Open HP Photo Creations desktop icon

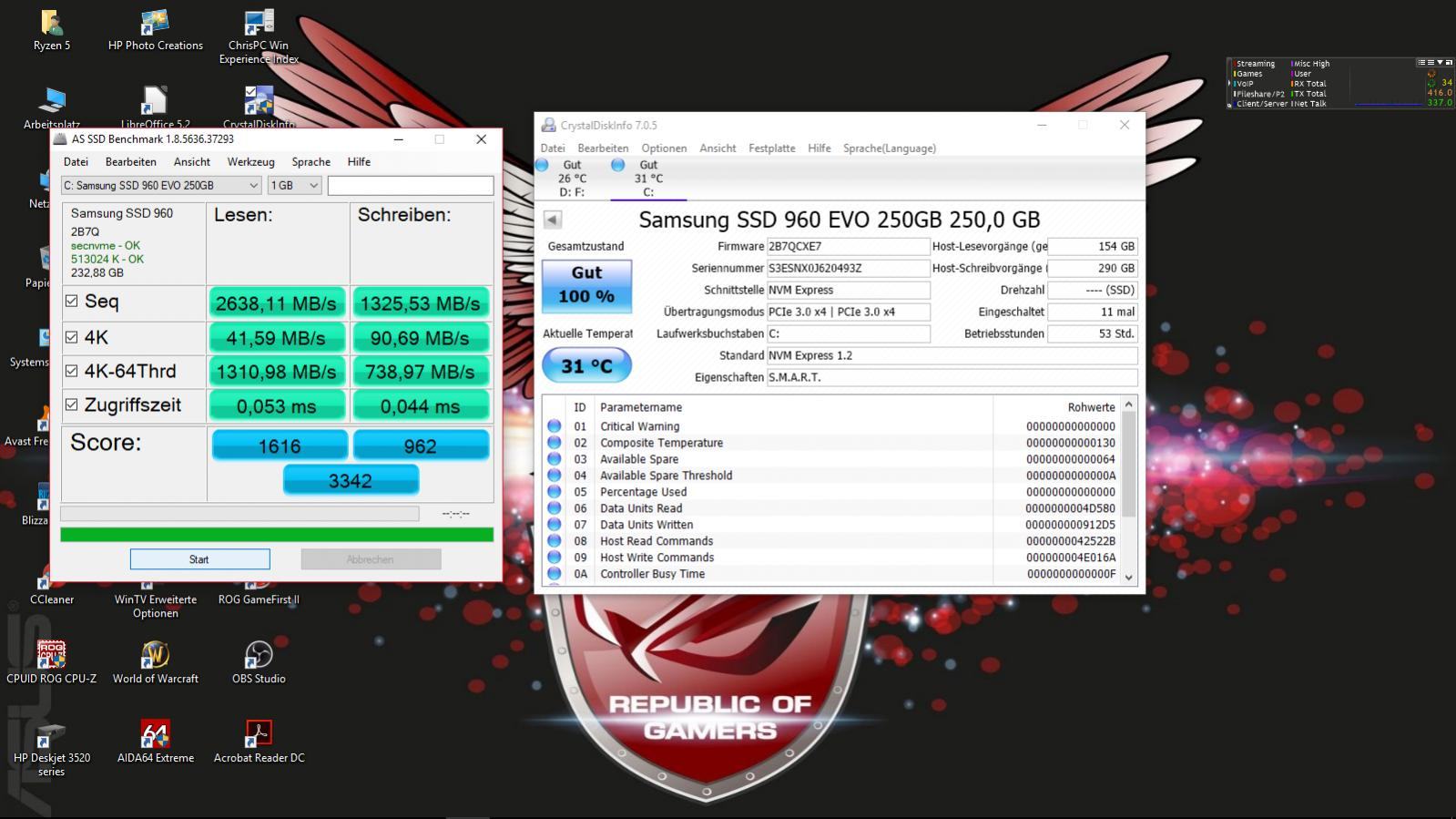(x=155, y=30)
